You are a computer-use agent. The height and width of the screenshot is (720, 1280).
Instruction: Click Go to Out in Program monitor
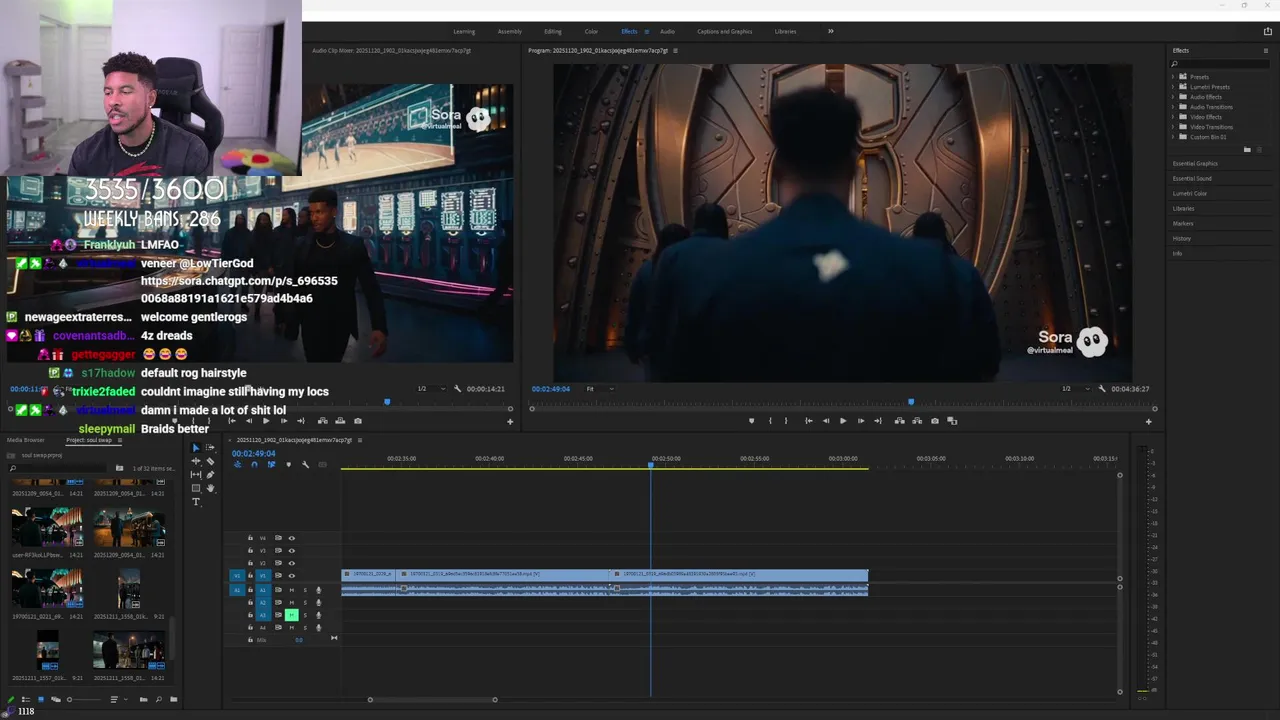(x=878, y=421)
